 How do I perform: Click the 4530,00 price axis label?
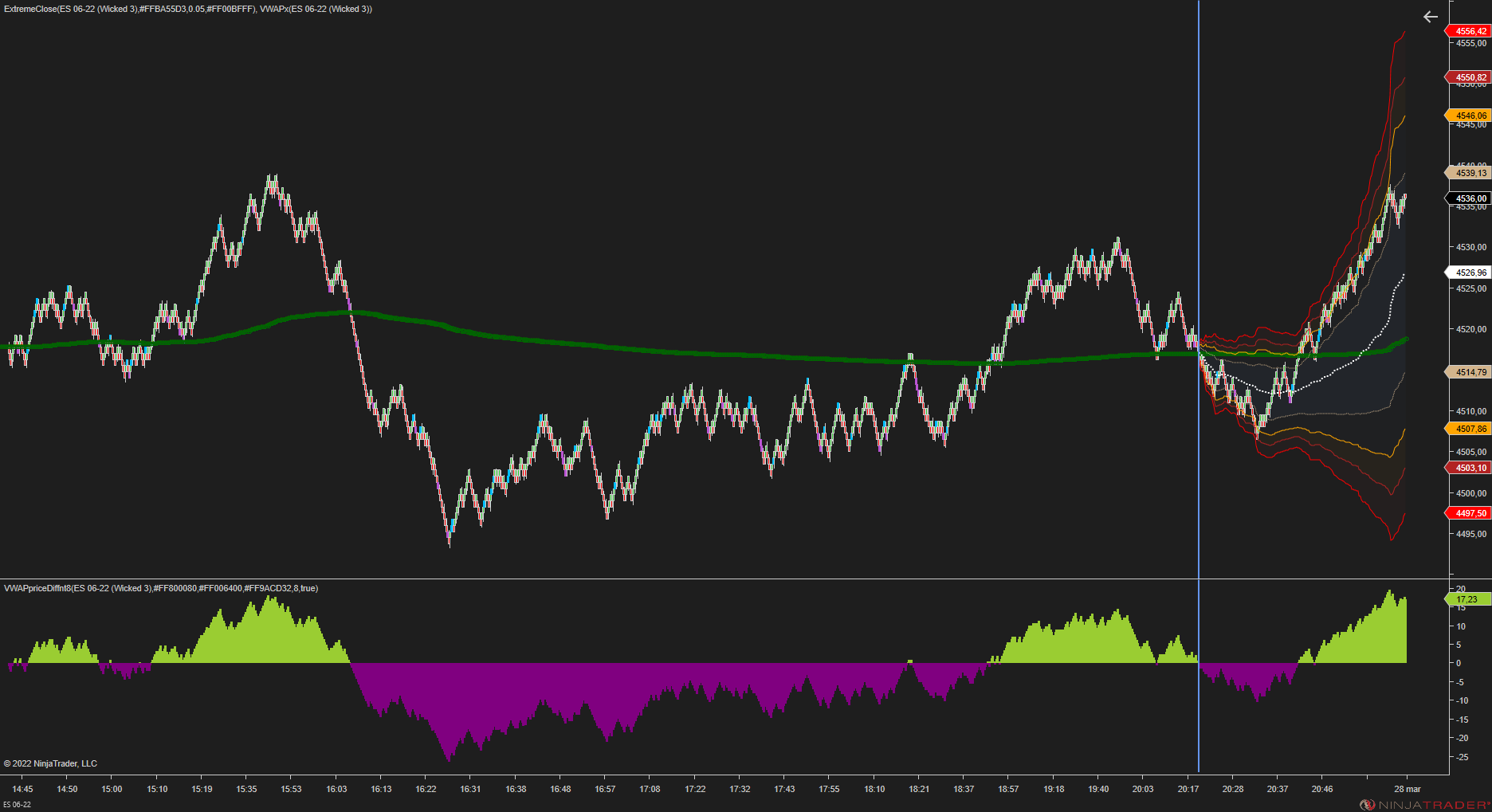[x=1471, y=247]
